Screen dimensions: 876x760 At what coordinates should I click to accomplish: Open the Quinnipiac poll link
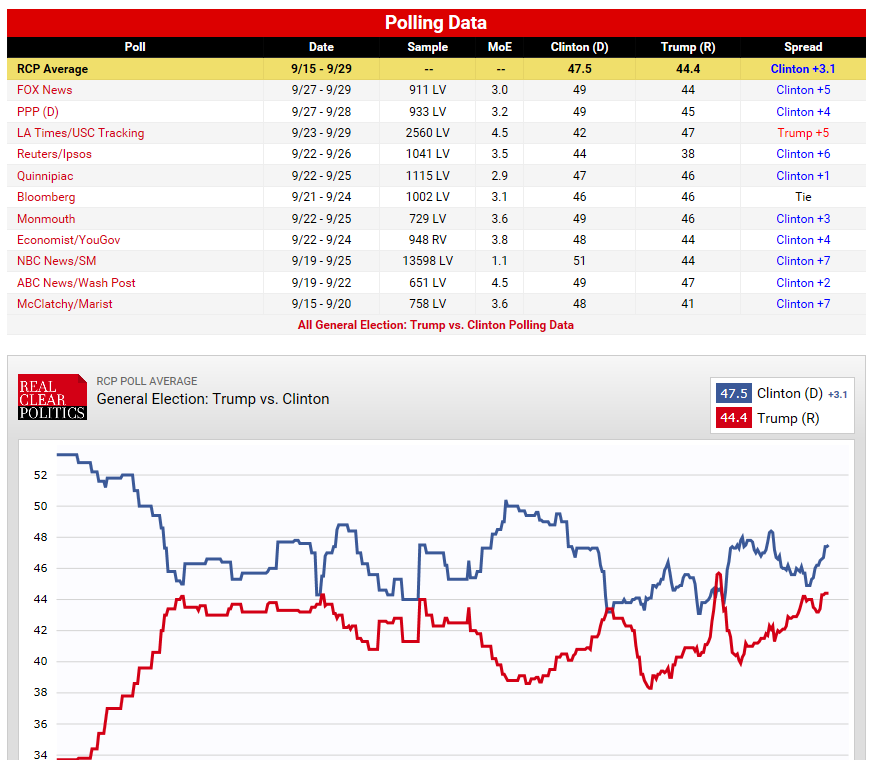[45, 176]
